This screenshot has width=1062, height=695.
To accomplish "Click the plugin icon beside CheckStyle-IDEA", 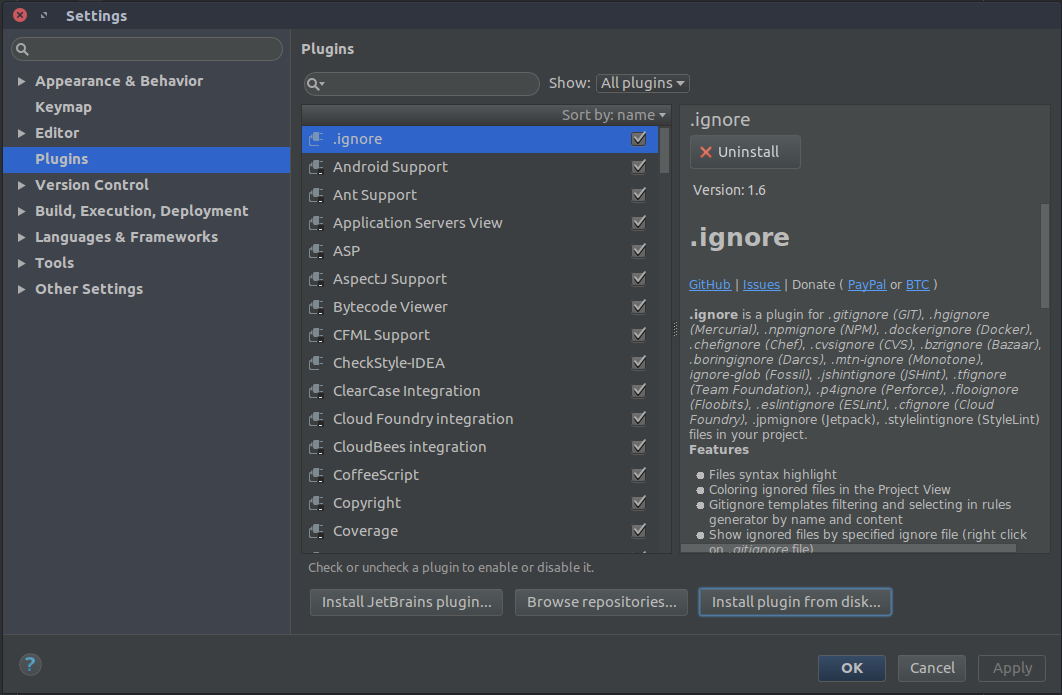I will (316, 363).
